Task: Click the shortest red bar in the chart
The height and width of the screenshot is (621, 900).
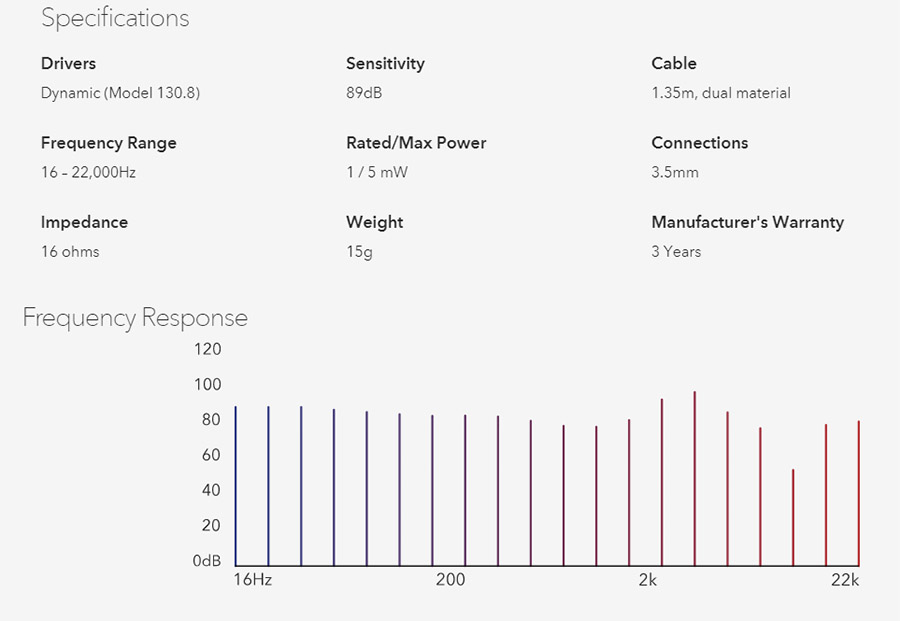Action: coord(793,518)
